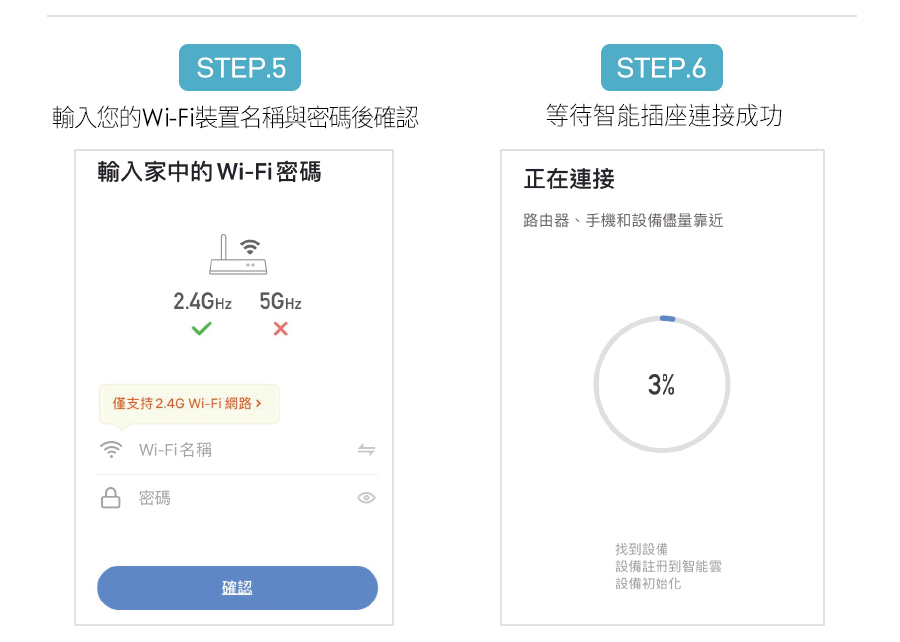Click the red X under 5GHz
900x642 pixels.
click(281, 329)
